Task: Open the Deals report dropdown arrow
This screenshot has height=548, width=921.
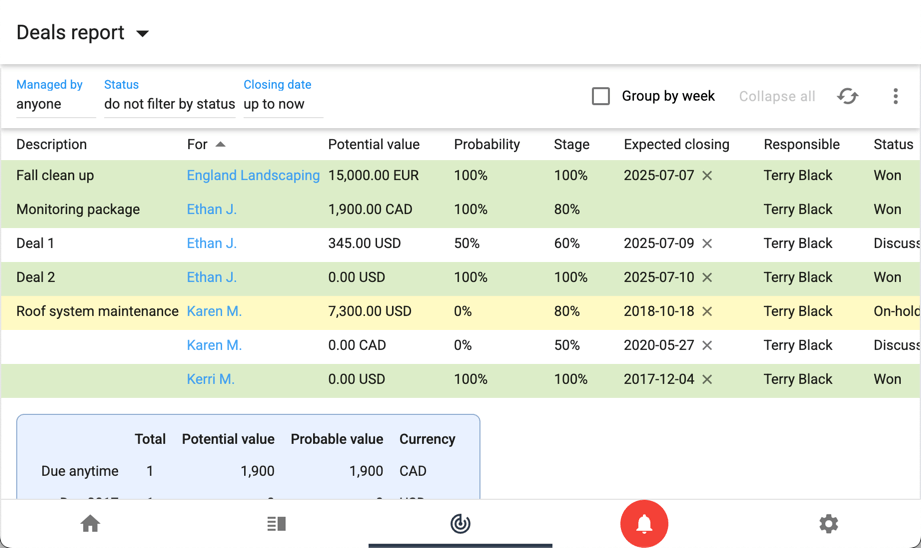Action: (142, 33)
